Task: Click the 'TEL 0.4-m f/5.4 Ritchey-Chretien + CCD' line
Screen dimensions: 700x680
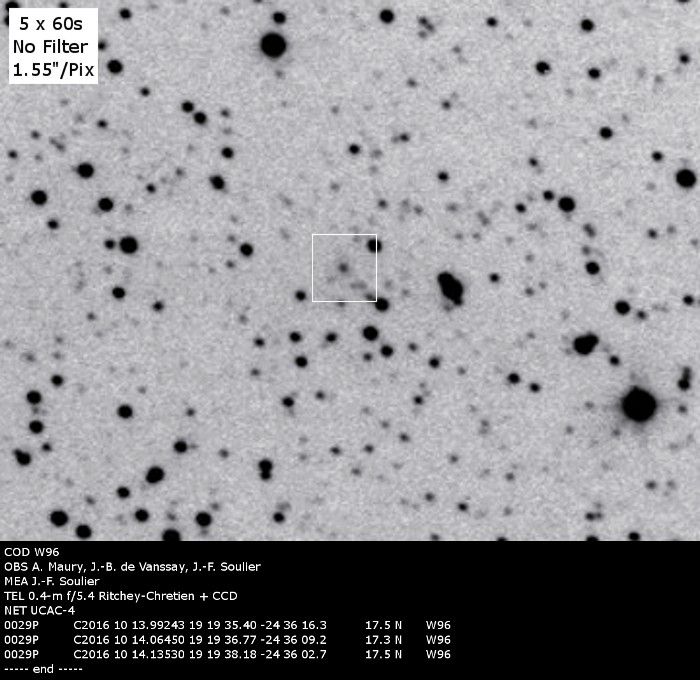Action: [x=121, y=596]
